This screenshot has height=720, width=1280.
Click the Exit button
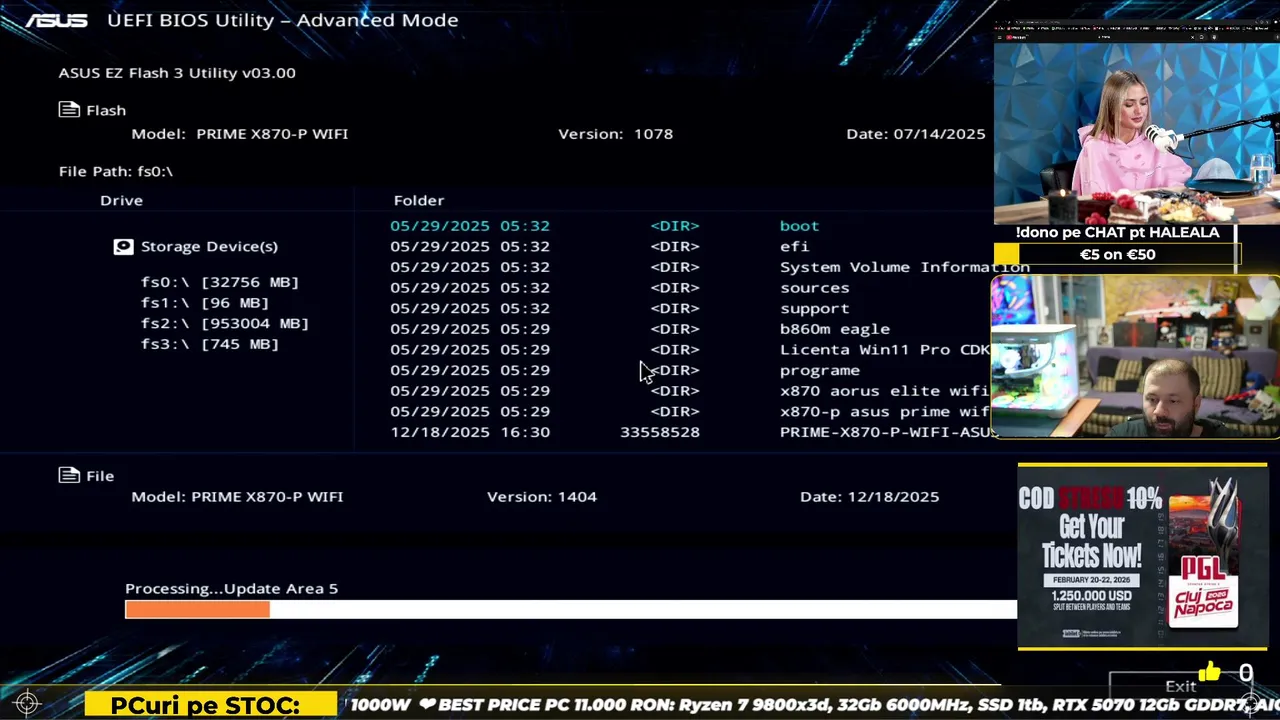(x=1181, y=686)
